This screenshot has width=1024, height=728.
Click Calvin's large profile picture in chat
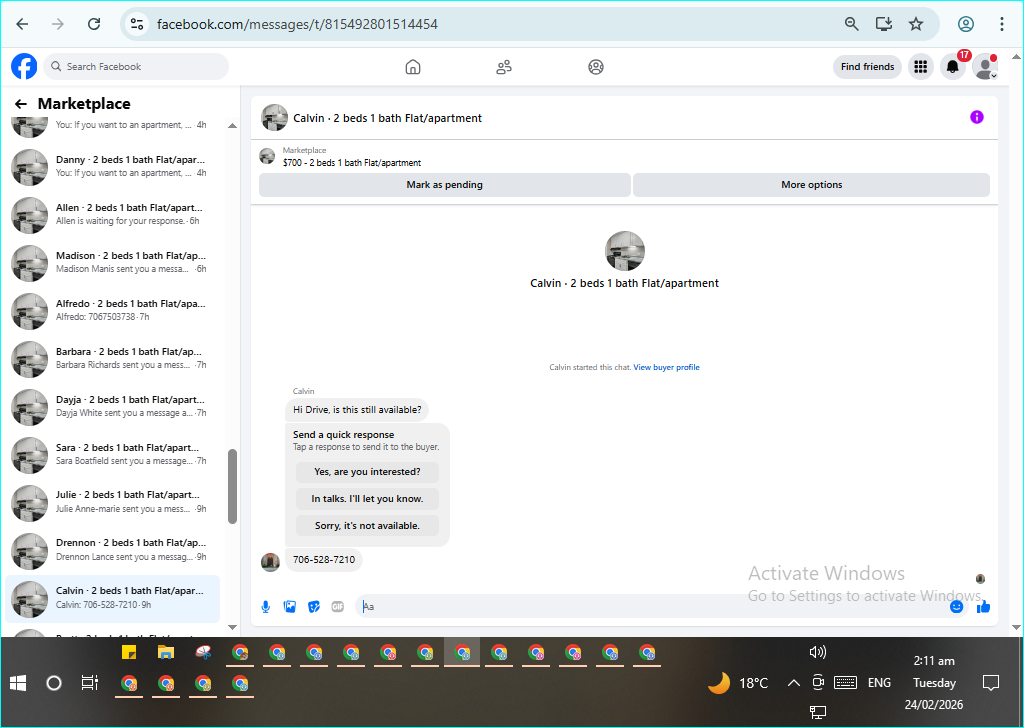pyautogui.click(x=625, y=251)
